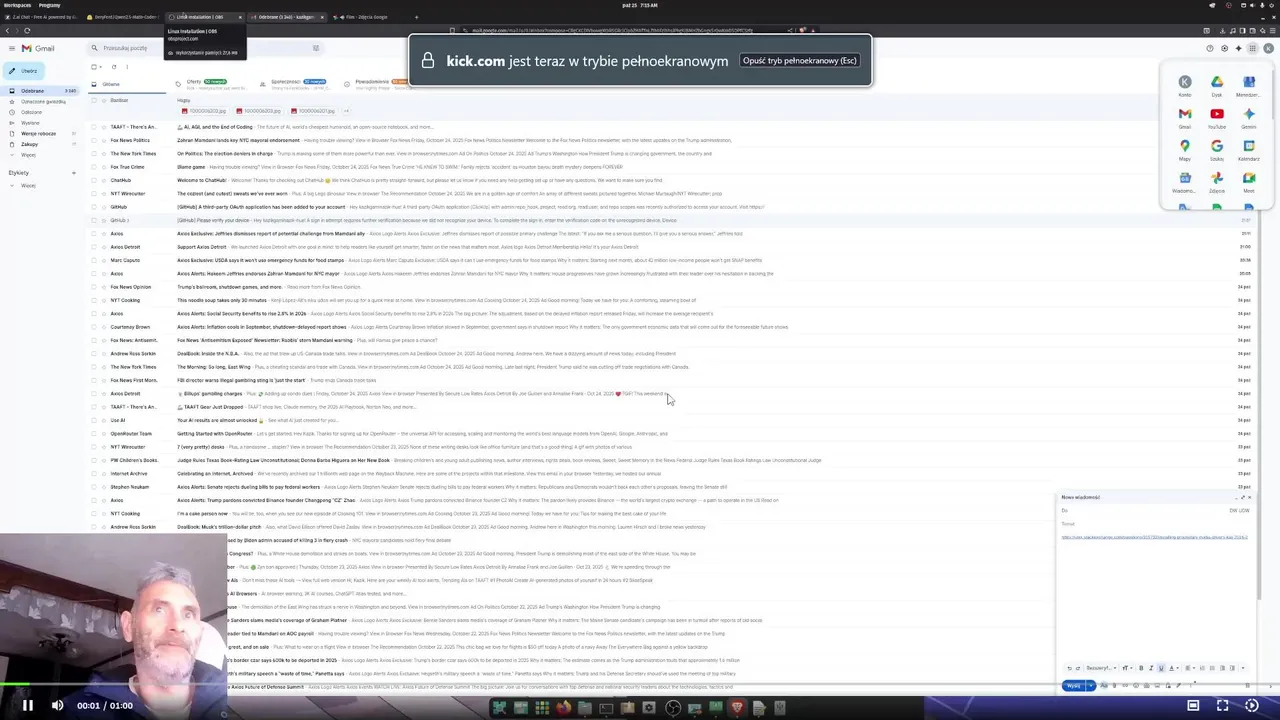
Task: Toggle Gmail main menu hamburger
Action: point(12,48)
